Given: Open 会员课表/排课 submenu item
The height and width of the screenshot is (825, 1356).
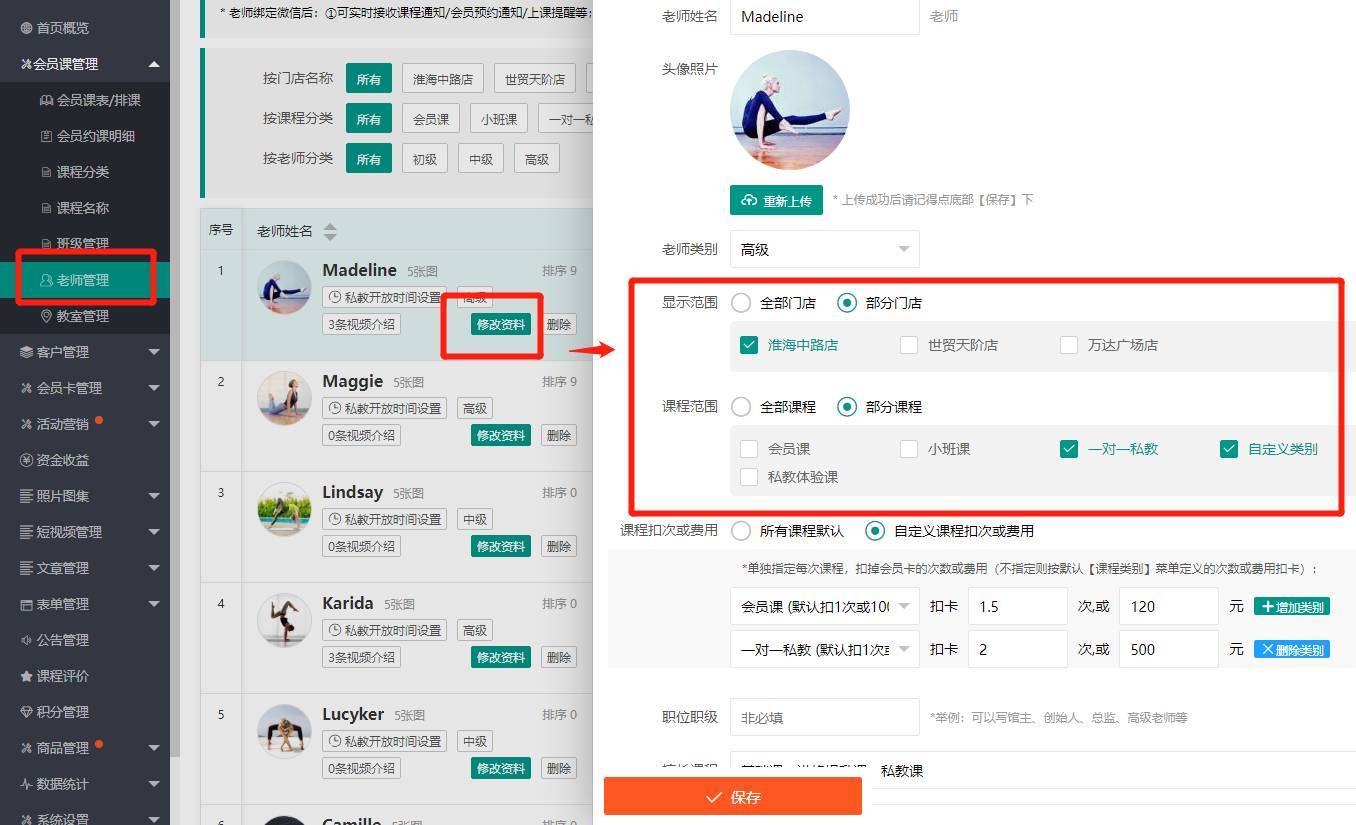Looking at the screenshot, I should pyautogui.click(x=90, y=100).
